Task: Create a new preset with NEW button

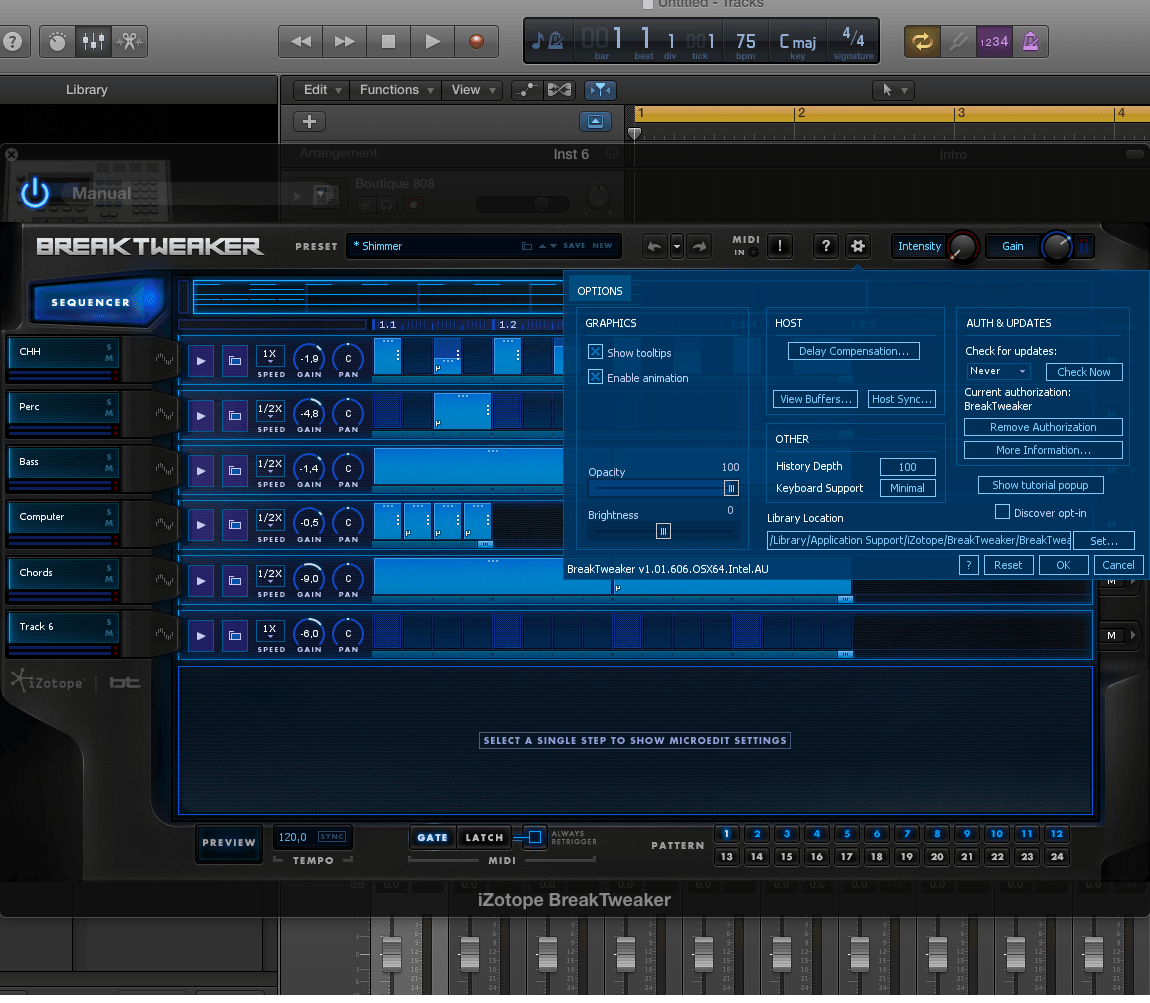Action: (602, 246)
